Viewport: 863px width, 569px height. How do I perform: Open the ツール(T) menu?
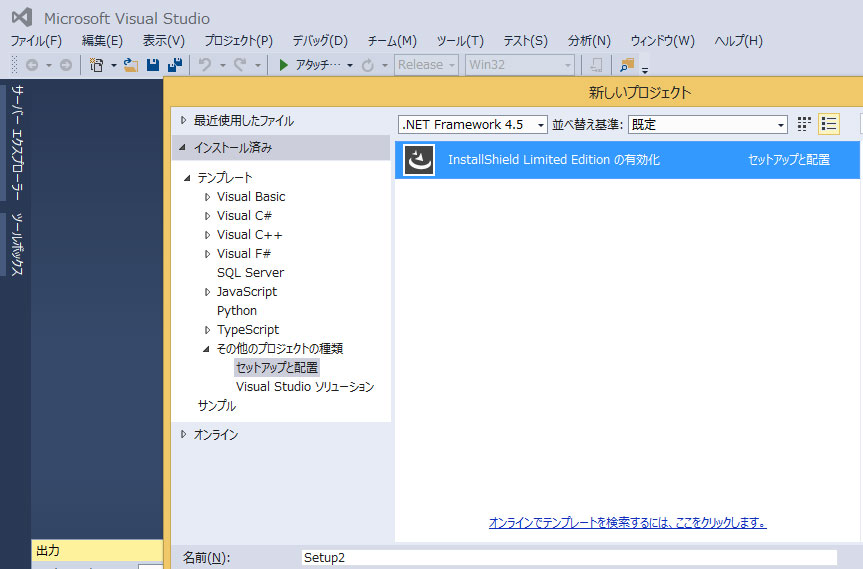[460, 41]
